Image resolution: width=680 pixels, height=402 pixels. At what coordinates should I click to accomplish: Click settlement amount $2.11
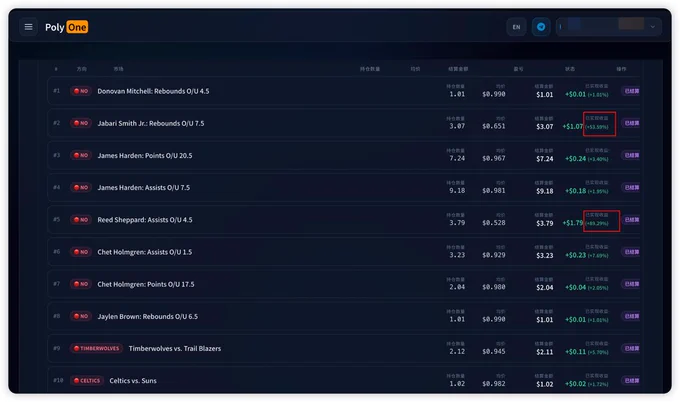(545, 352)
